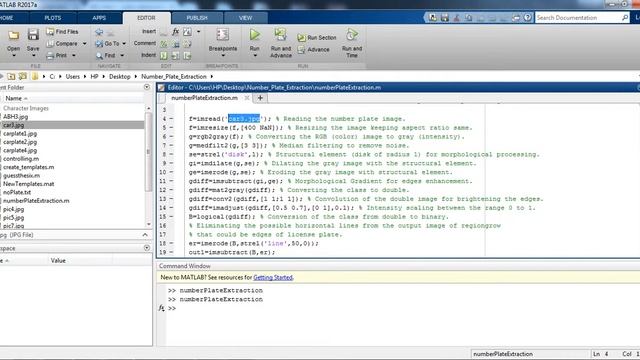The width and height of the screenshot is (640, 360).
Task: Click Users in the address path
Action: [73, 76]
